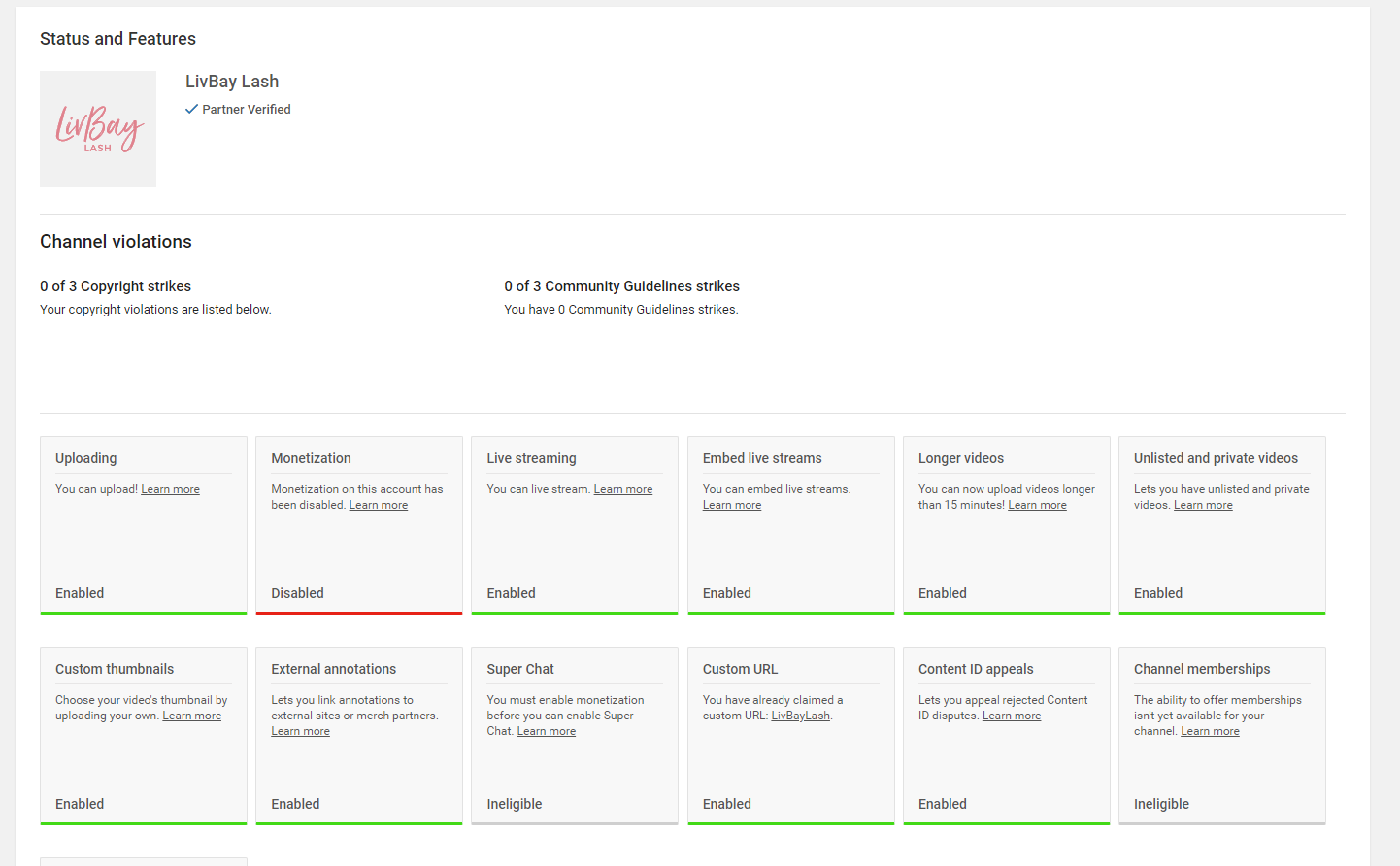The width and height of the screenshot is (1400, 866).
Task: Click Learn more in Live streaming card
Action: pos(622,489)
